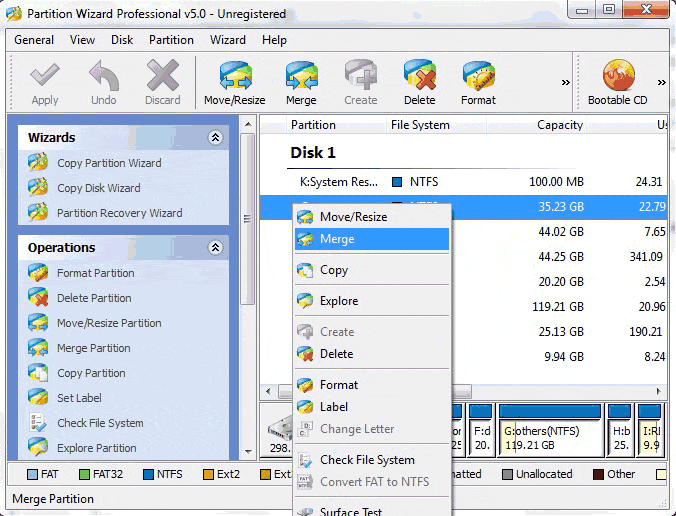Select the I: partition block in disk map

point(650,430)
